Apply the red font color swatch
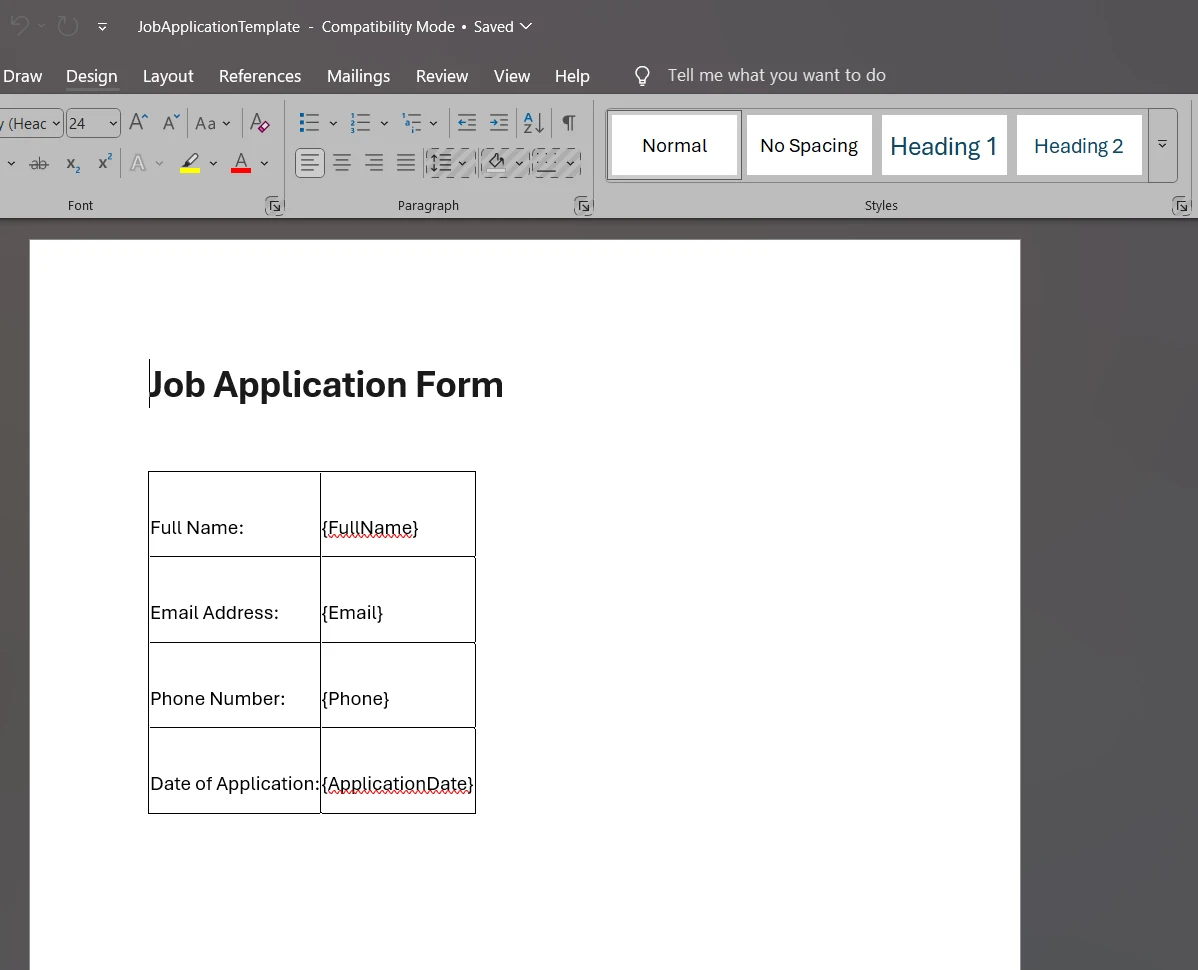The width and height of the screenshot is (1198, 970). click(241, 163)
